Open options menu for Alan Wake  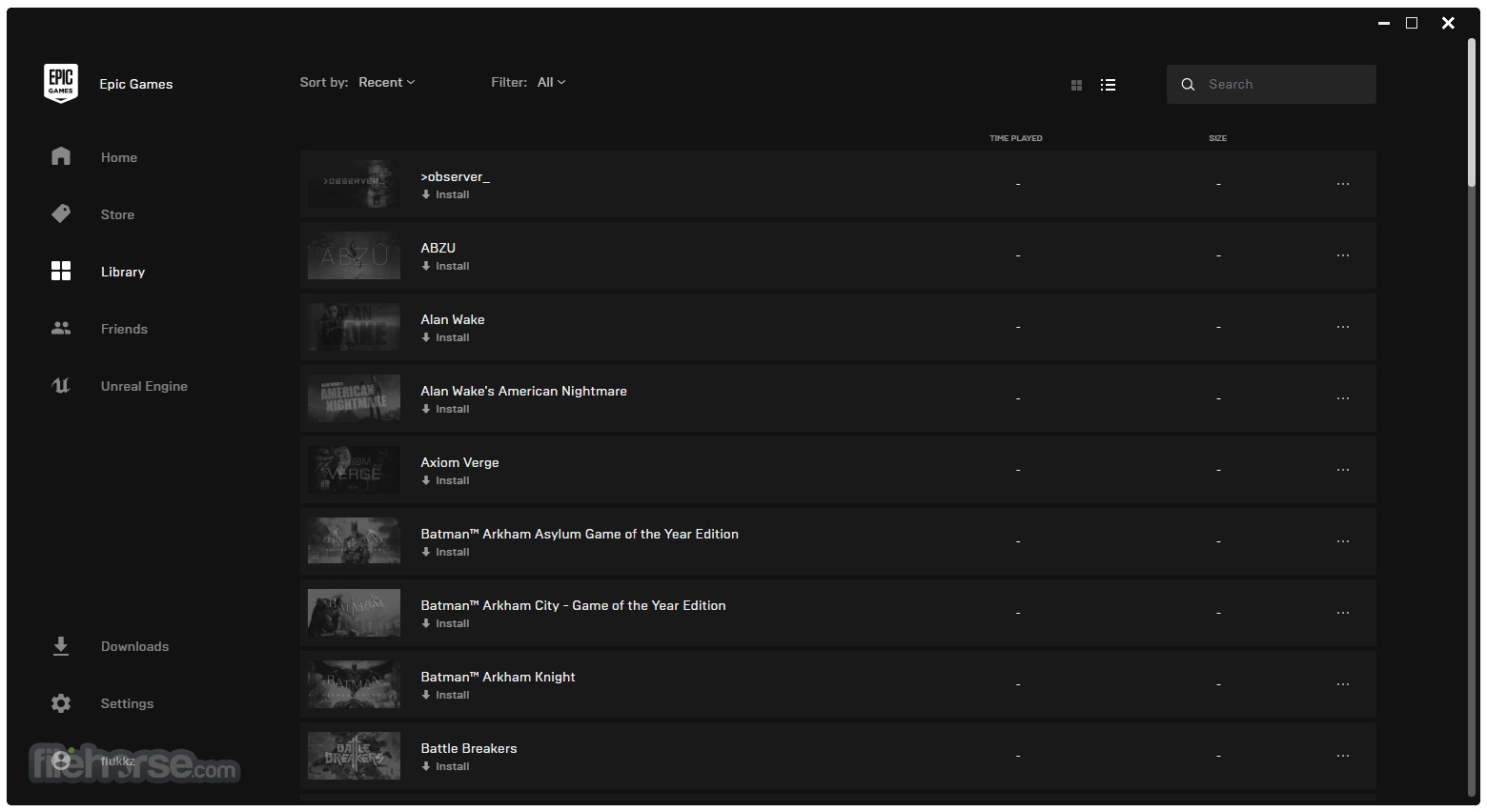(1343, 327)
